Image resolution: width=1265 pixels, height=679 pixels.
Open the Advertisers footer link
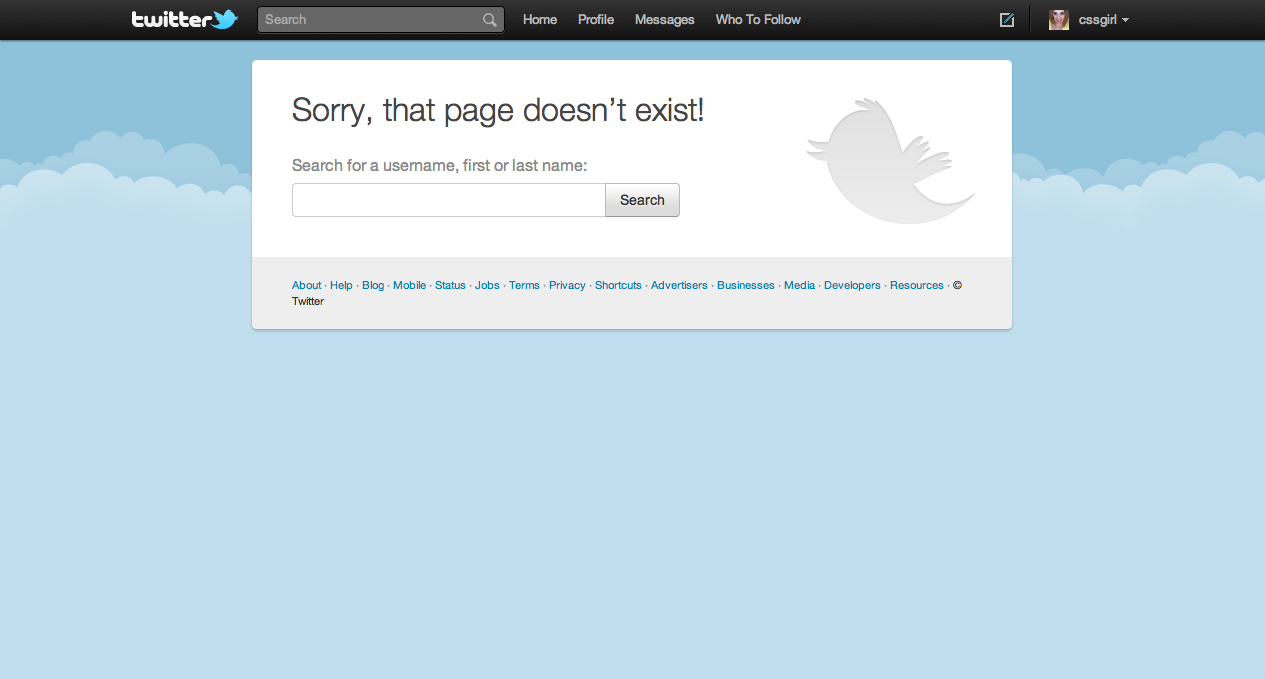click(679, 285)
